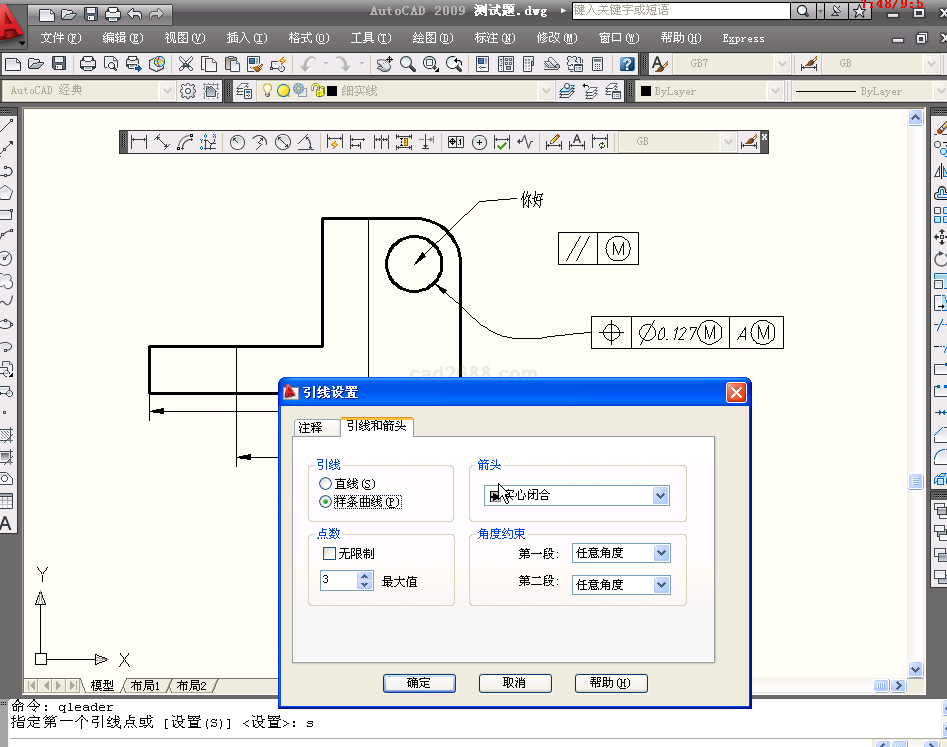Expand the 第二段 angle constraint dropdown
Viewport: 947px width, 747px height.
point(660,585)
